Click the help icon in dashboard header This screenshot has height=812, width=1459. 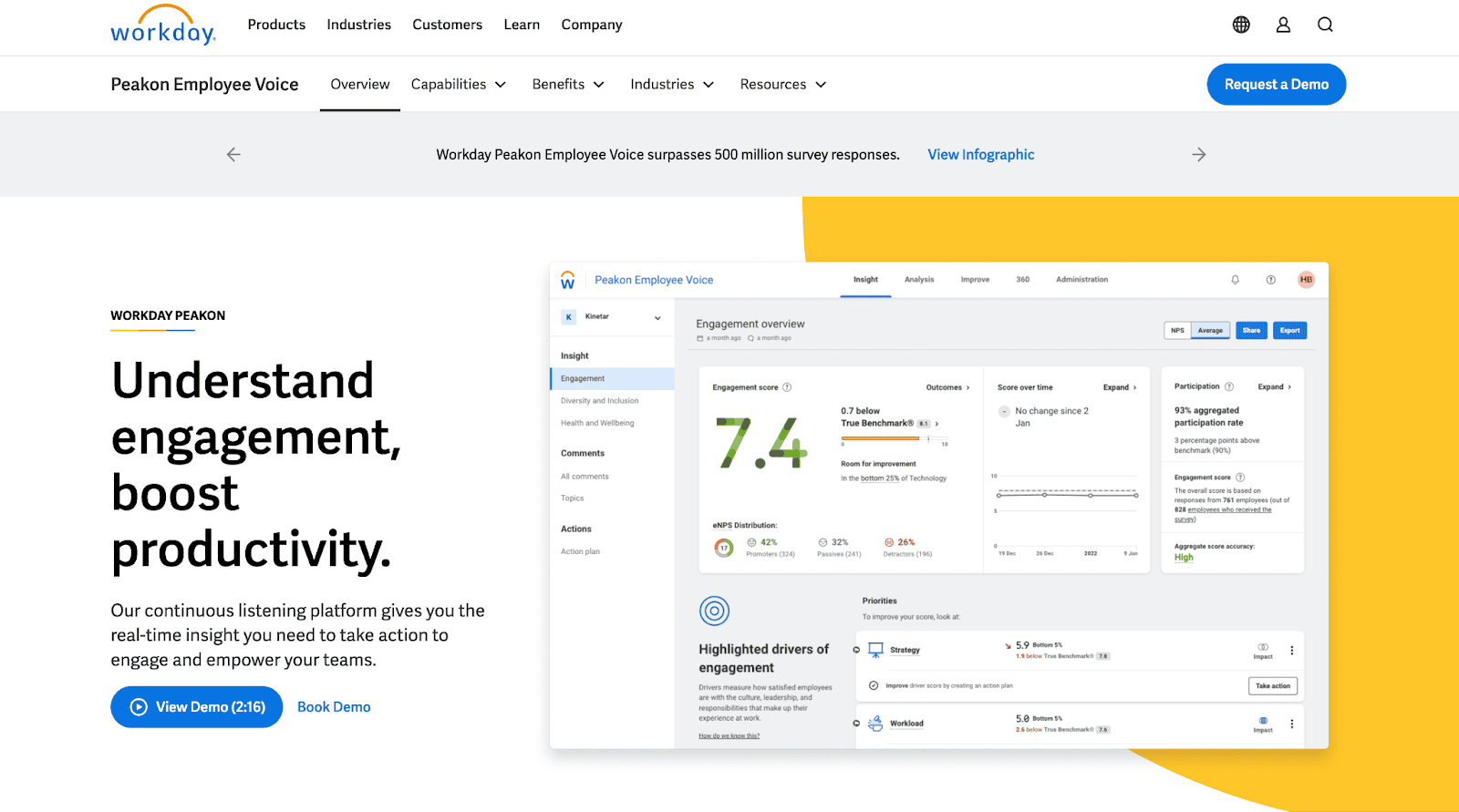1271,280
